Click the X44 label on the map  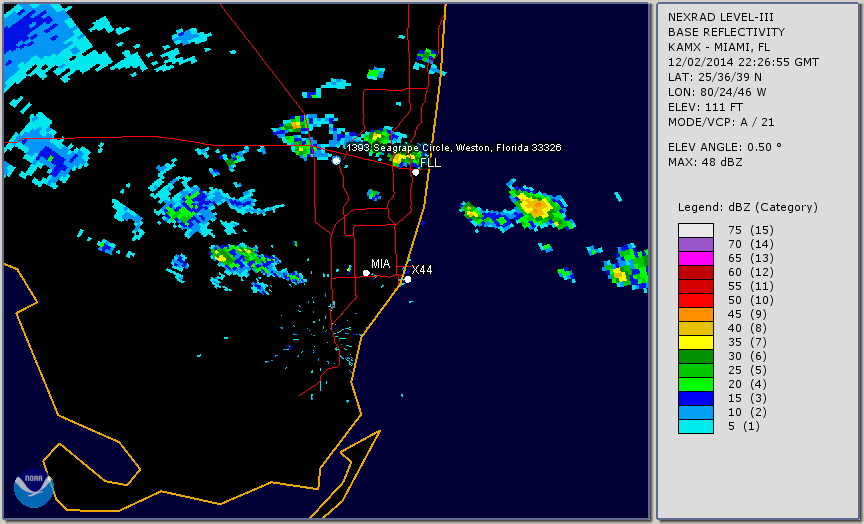(x=422, y=269)
